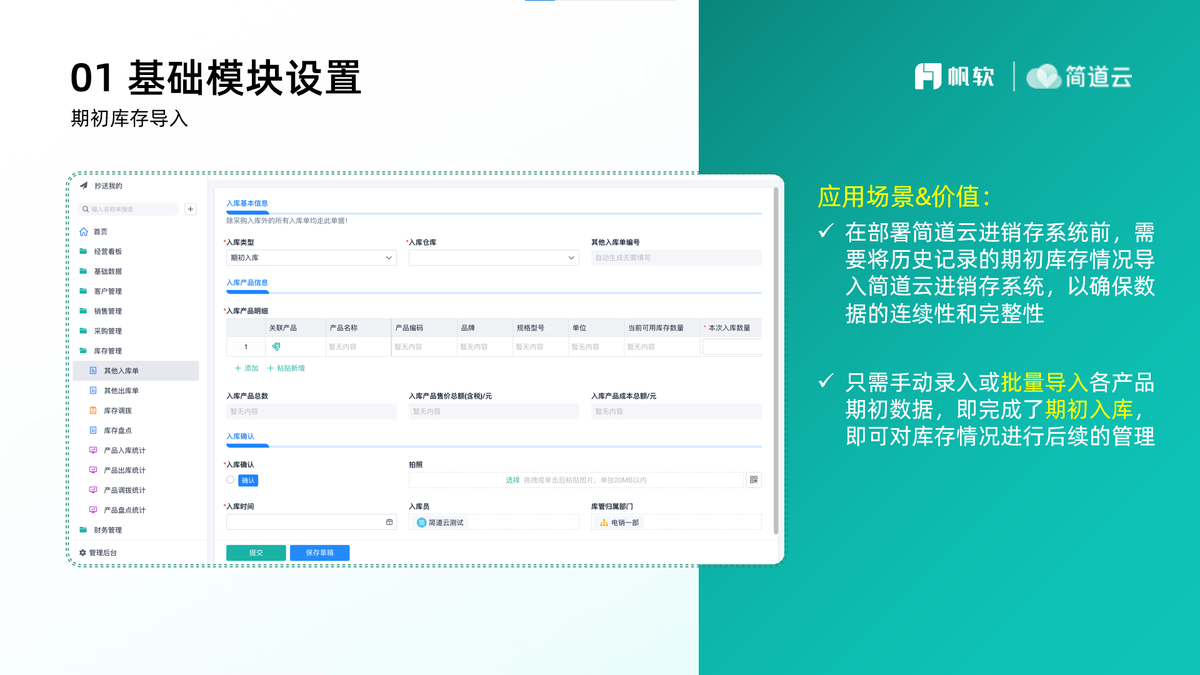Click the 入库产品信息 section heading

pyautogui.click(x=247, y=283)
